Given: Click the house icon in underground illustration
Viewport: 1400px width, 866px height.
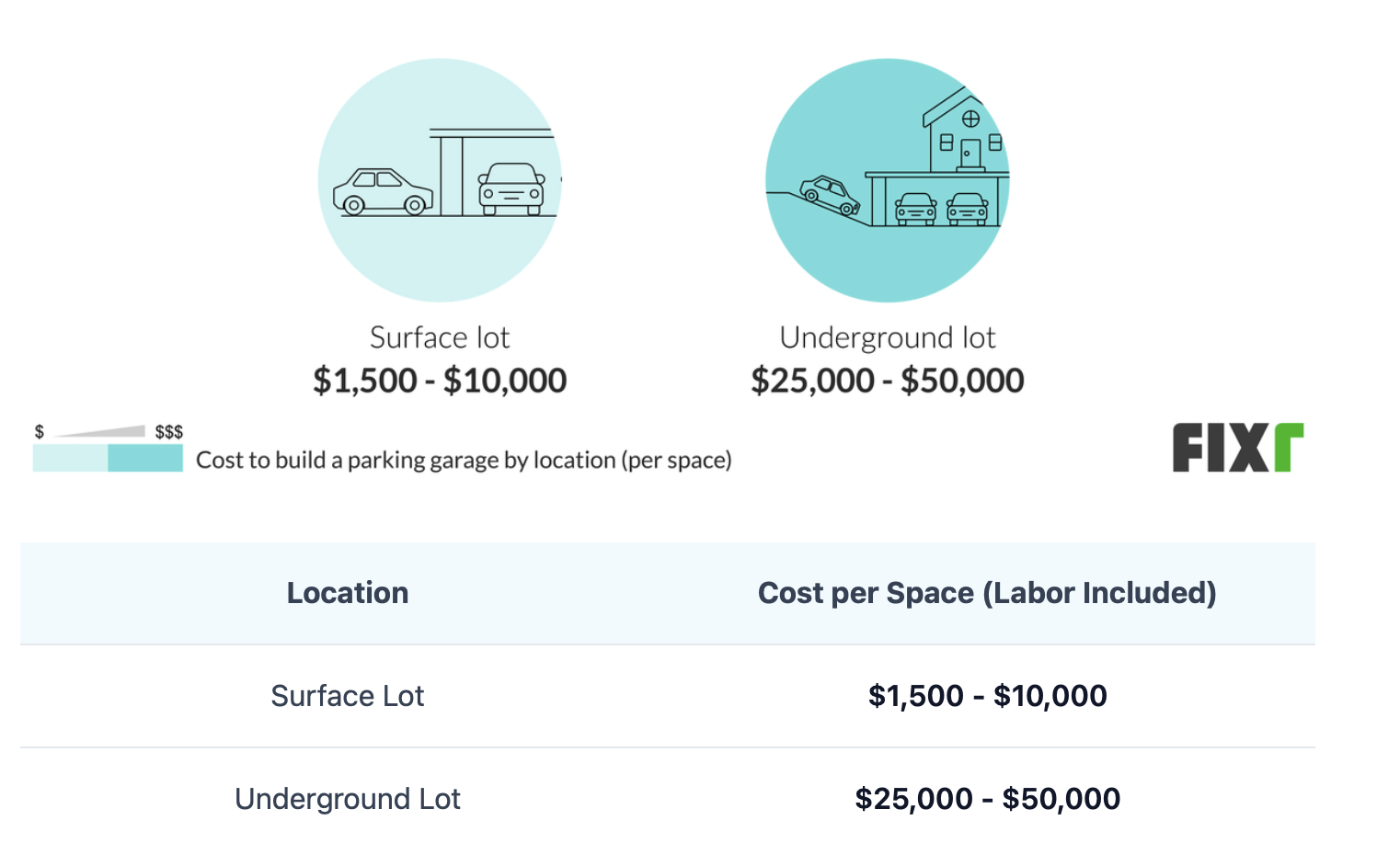Looking at the screenshot, I should click(x=963, y=130).
